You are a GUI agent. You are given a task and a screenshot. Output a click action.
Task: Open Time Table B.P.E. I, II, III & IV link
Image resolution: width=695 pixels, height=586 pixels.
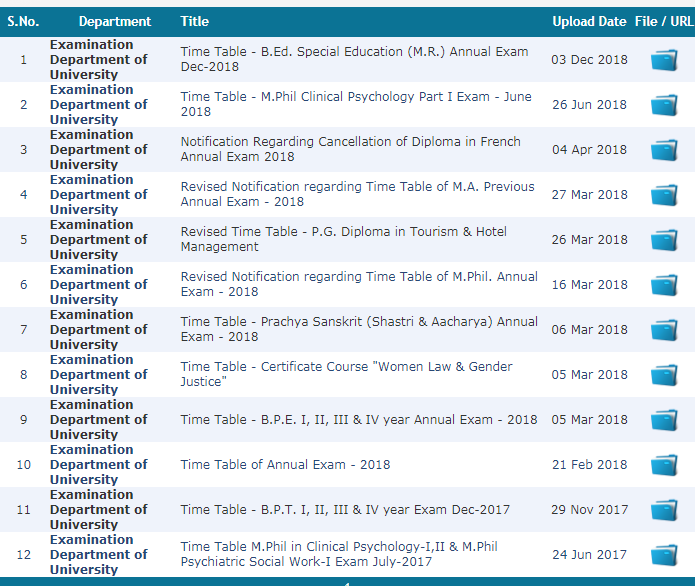[359, 419]
